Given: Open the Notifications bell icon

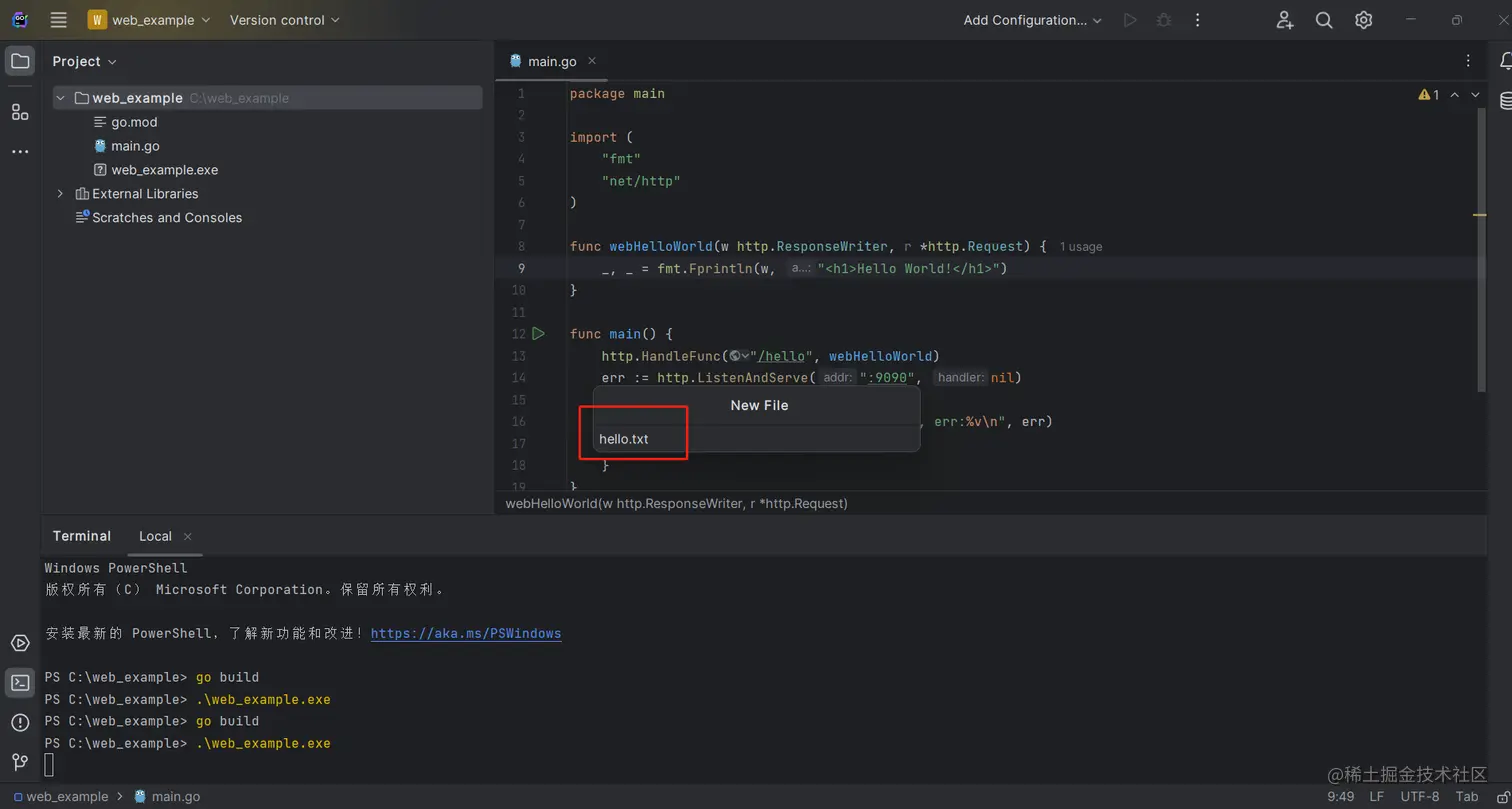Looking at the screenshot, I should pyautogui.click(x=1504, y=62).
